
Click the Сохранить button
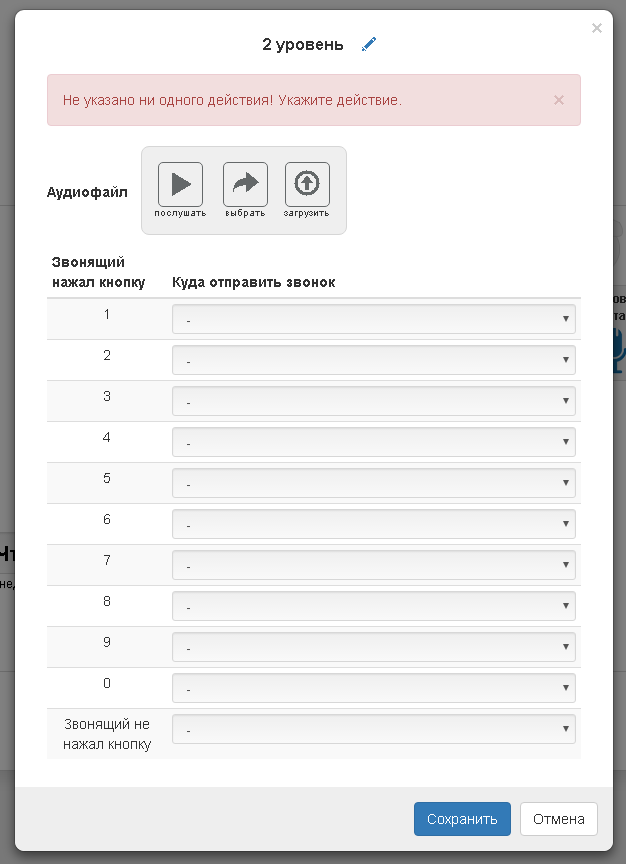462,819
